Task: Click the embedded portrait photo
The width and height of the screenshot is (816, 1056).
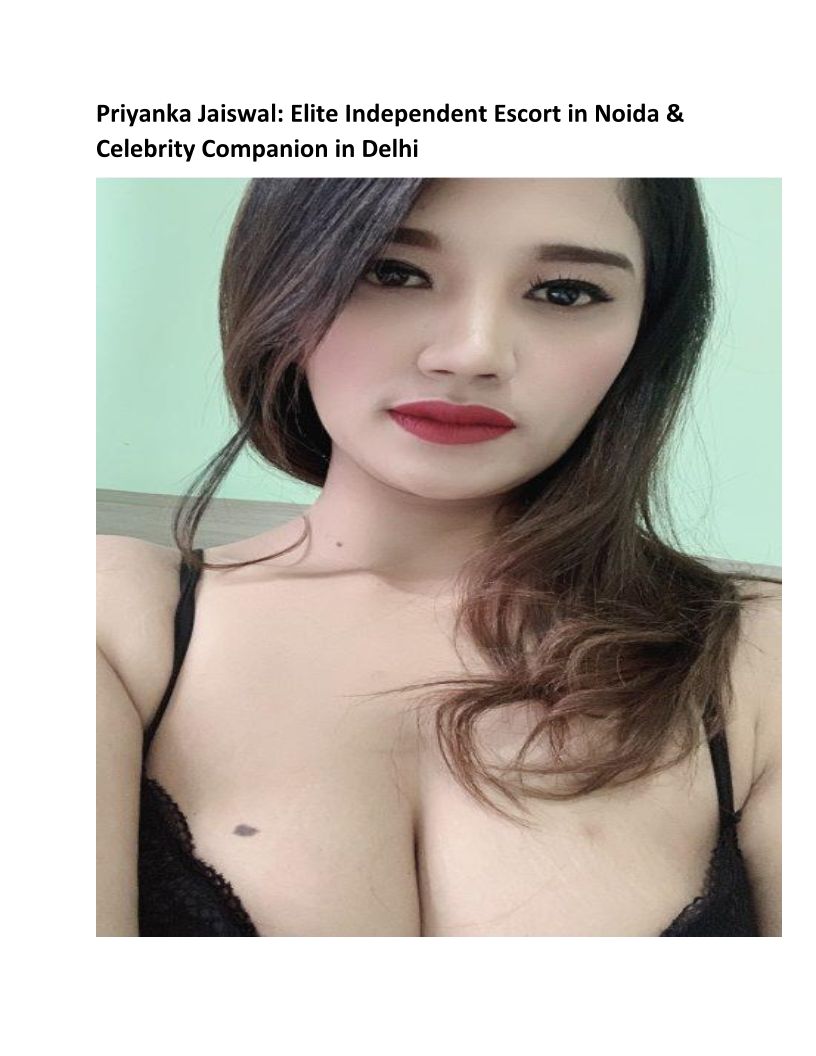Action: coord(438,557)
